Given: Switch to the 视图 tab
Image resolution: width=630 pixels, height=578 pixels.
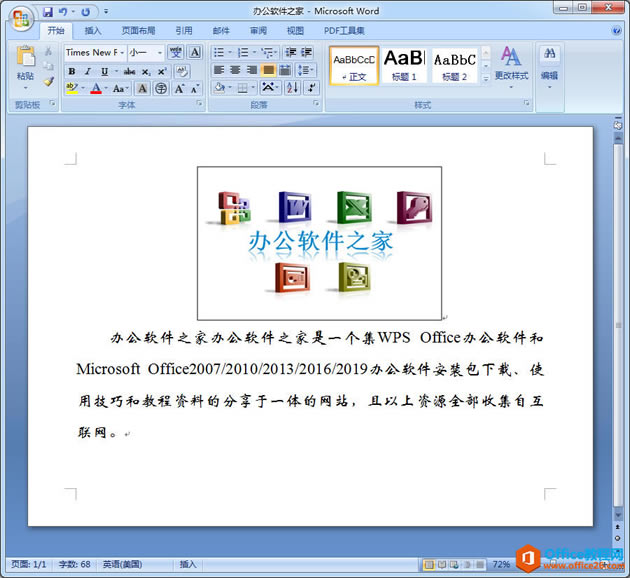Looking at the screenshot, I should pos(295,31).
